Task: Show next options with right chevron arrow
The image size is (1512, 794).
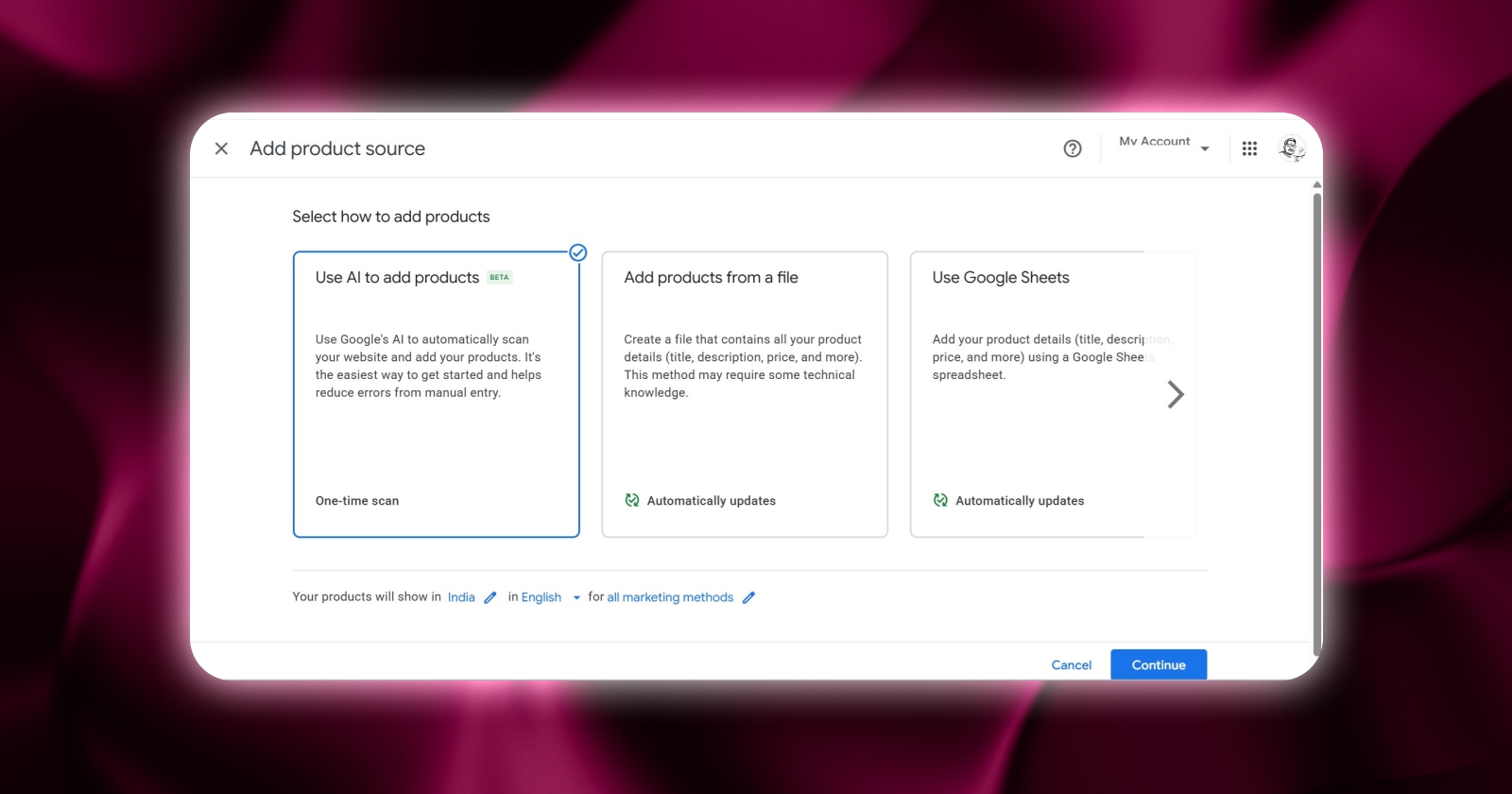Action: click(1175, 394)
